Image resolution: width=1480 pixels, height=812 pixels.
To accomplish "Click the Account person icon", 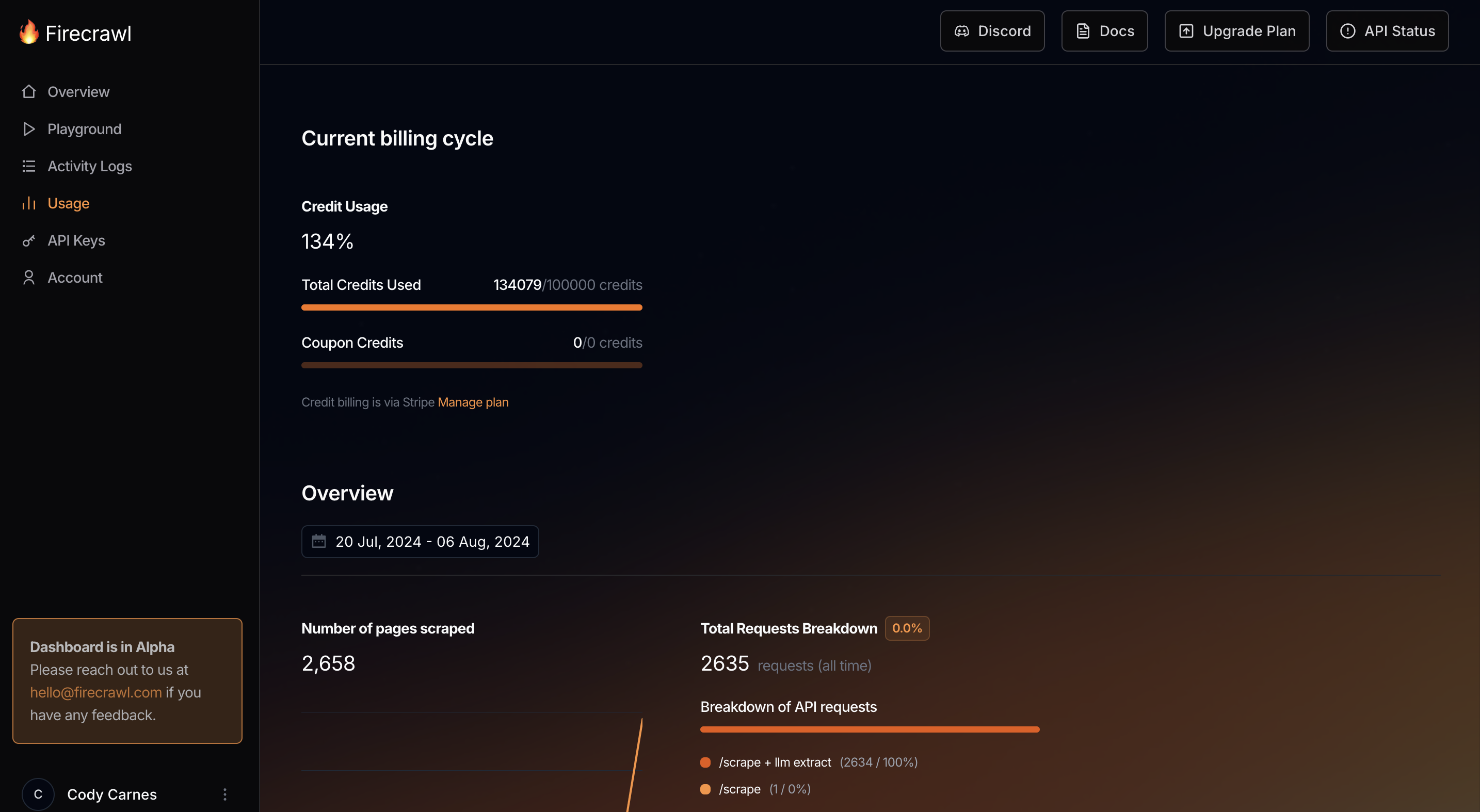I will (29, 278).
